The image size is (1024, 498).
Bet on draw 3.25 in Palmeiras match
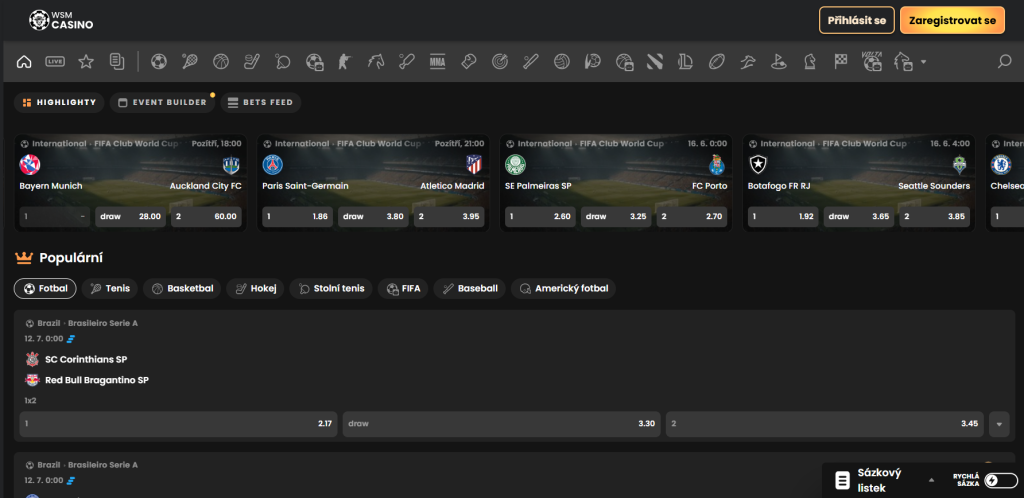616,217
